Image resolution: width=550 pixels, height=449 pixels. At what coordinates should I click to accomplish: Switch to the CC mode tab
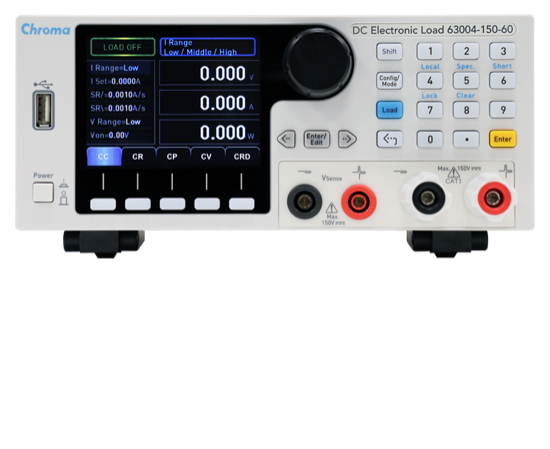[103, 156]
